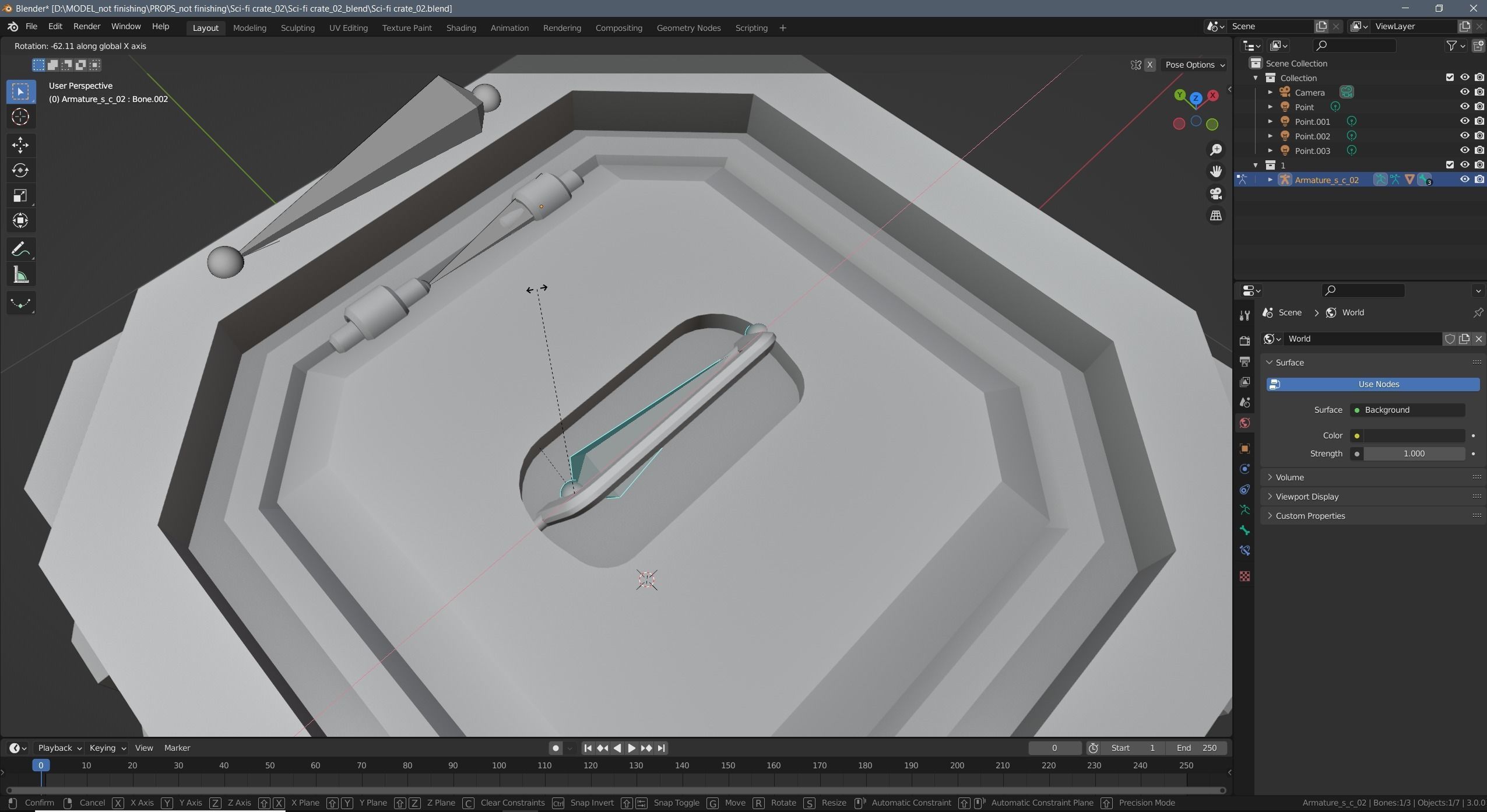Open the View Layer properties tab

pos(1245,382)
